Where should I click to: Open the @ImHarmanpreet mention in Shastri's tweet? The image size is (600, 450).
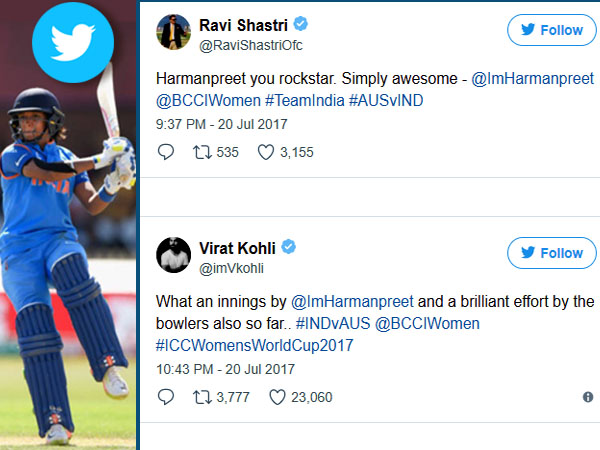532,78
